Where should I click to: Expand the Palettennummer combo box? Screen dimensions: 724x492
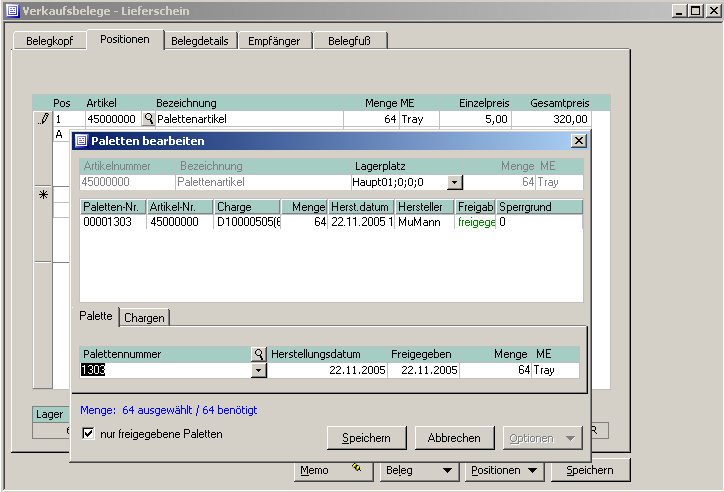coord(259,370)
